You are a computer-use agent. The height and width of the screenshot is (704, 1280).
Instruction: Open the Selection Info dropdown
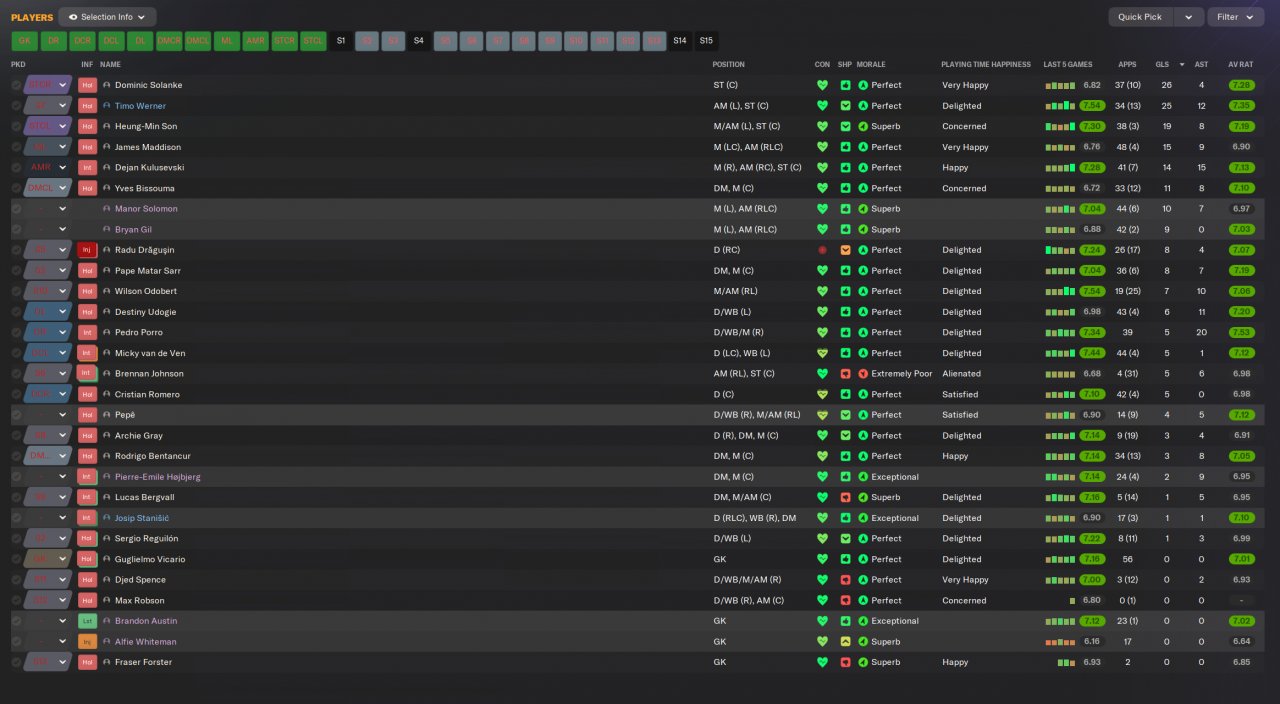(107, 17)
